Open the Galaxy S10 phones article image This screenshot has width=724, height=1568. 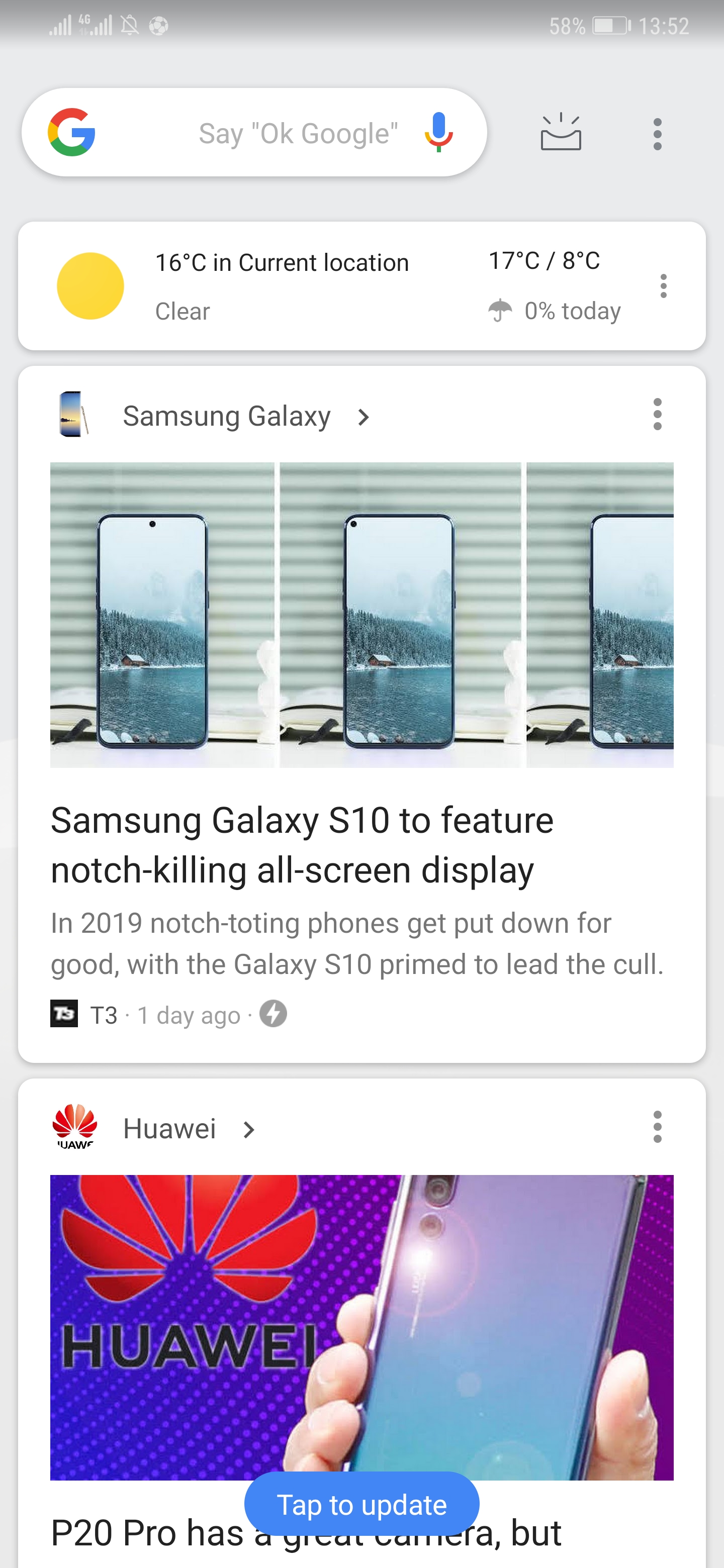pos(361,615)
